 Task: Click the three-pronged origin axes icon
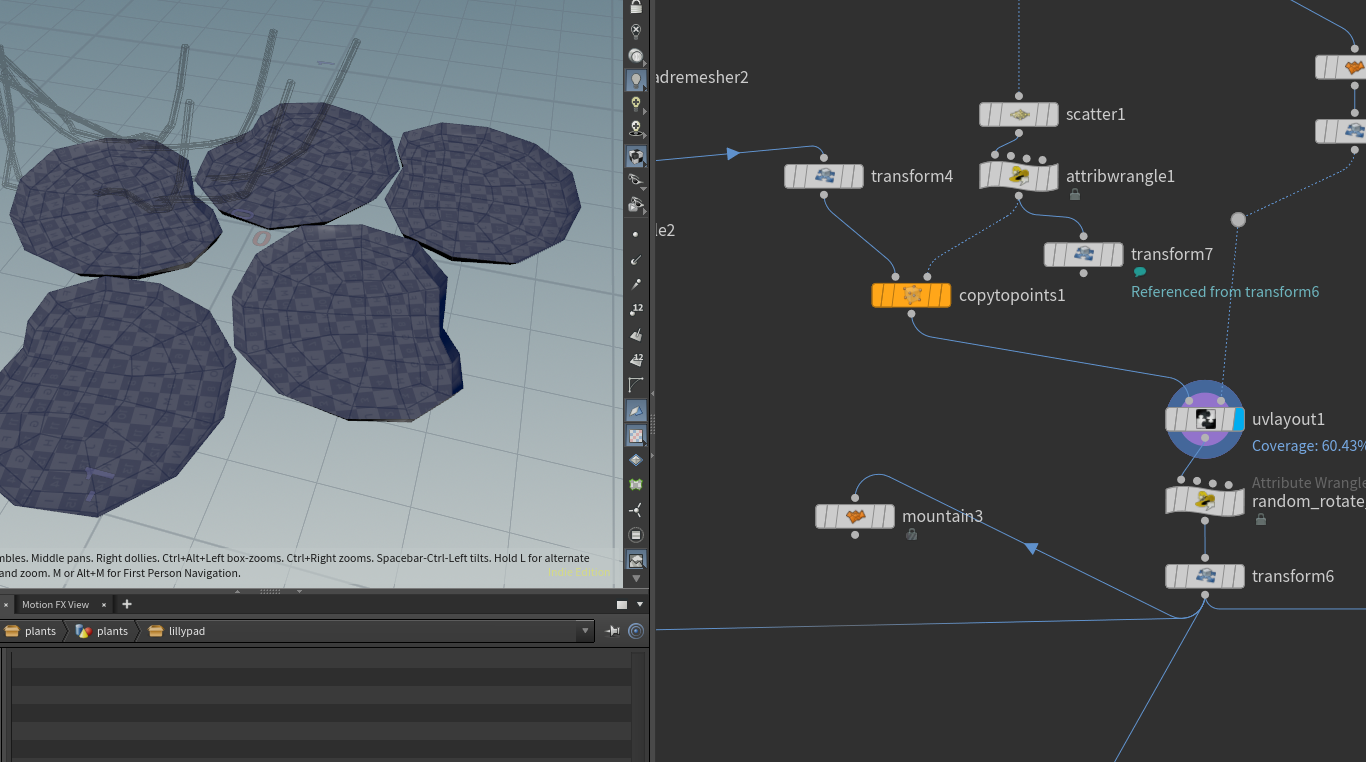[x=636, y=510]
